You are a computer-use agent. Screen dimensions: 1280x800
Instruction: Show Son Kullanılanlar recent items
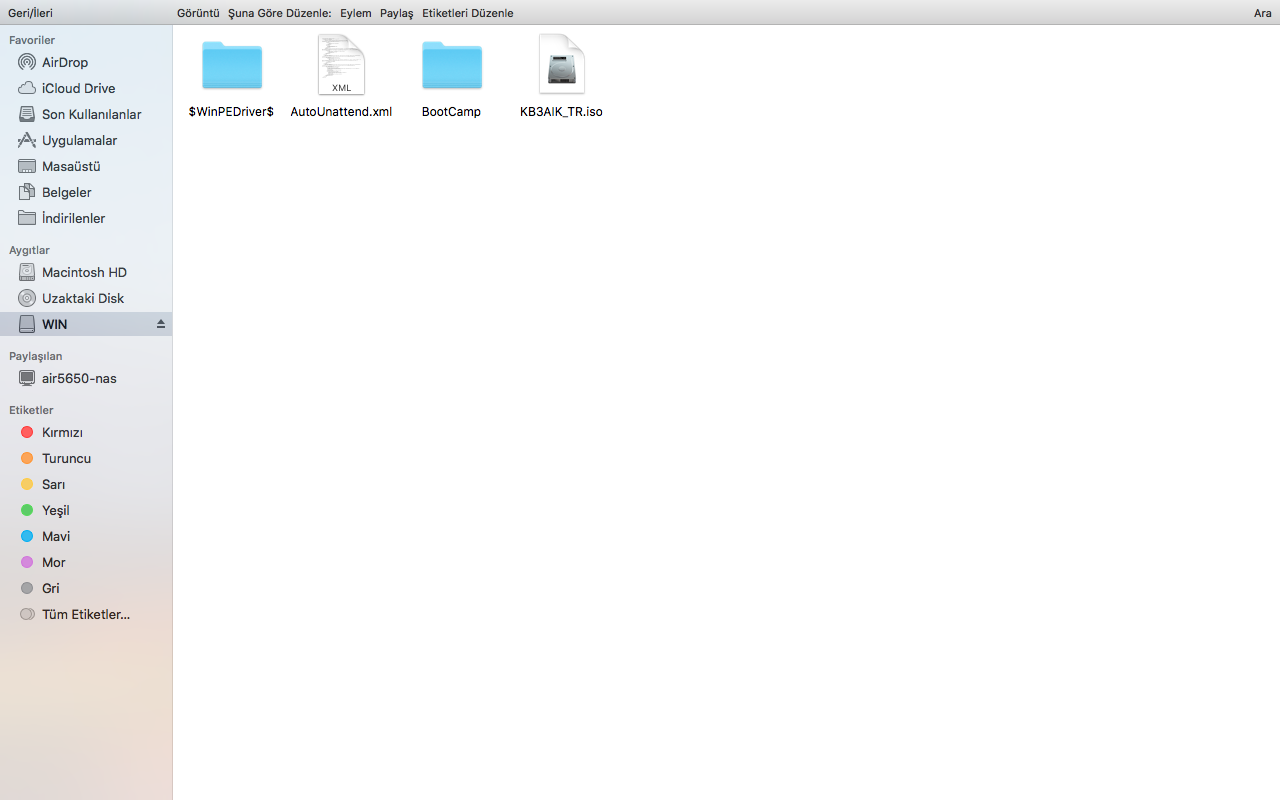point(92,114)
